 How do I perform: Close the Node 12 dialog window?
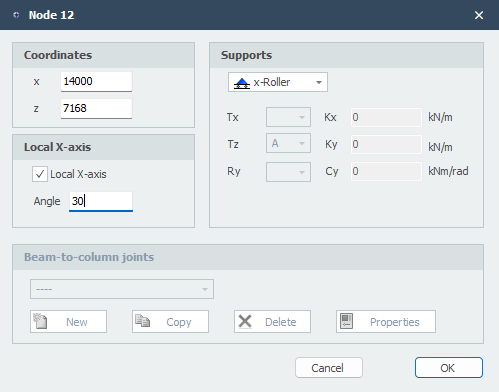pos(479,15)
